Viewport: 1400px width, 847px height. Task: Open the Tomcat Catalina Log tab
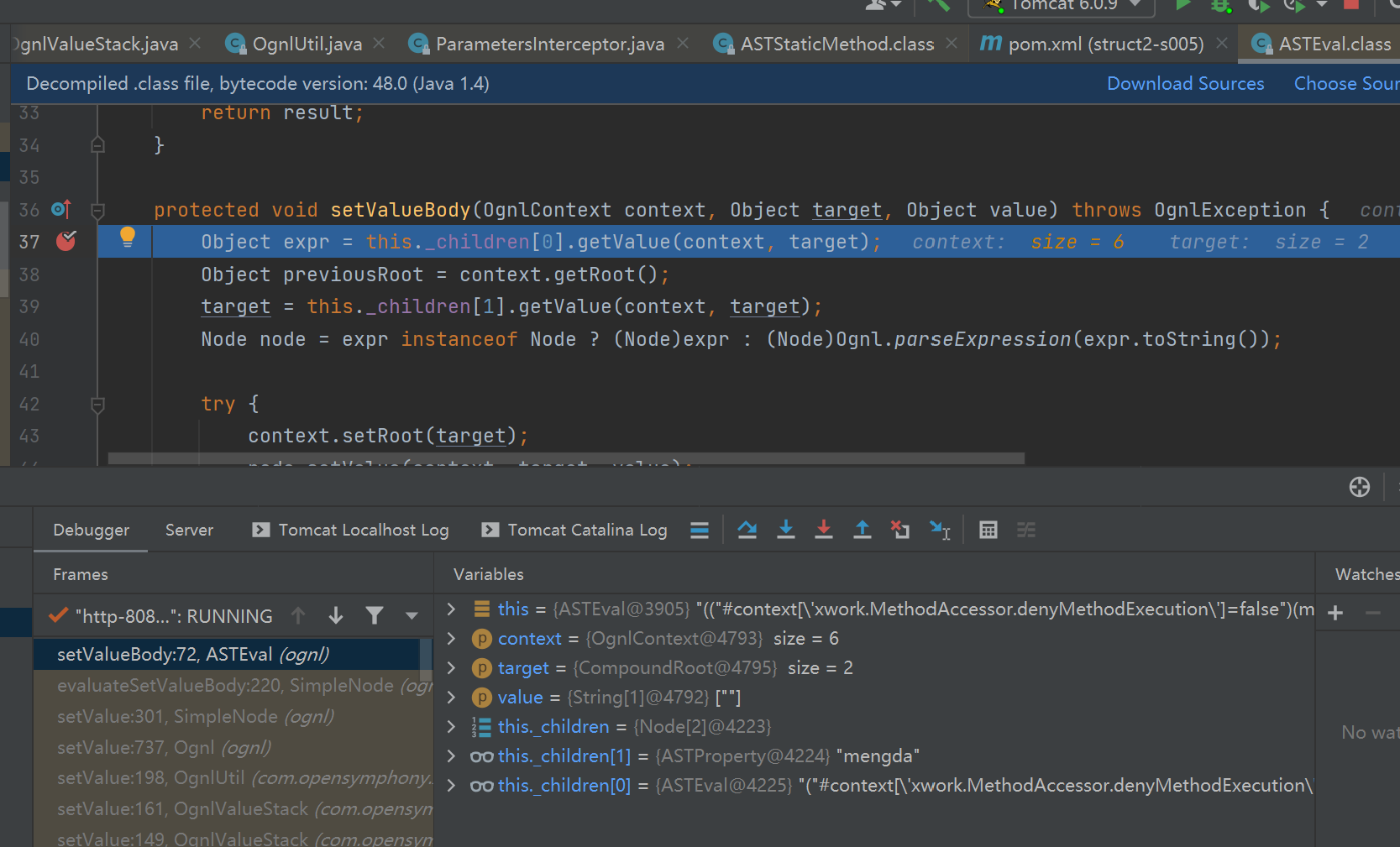tap(574, 530)
